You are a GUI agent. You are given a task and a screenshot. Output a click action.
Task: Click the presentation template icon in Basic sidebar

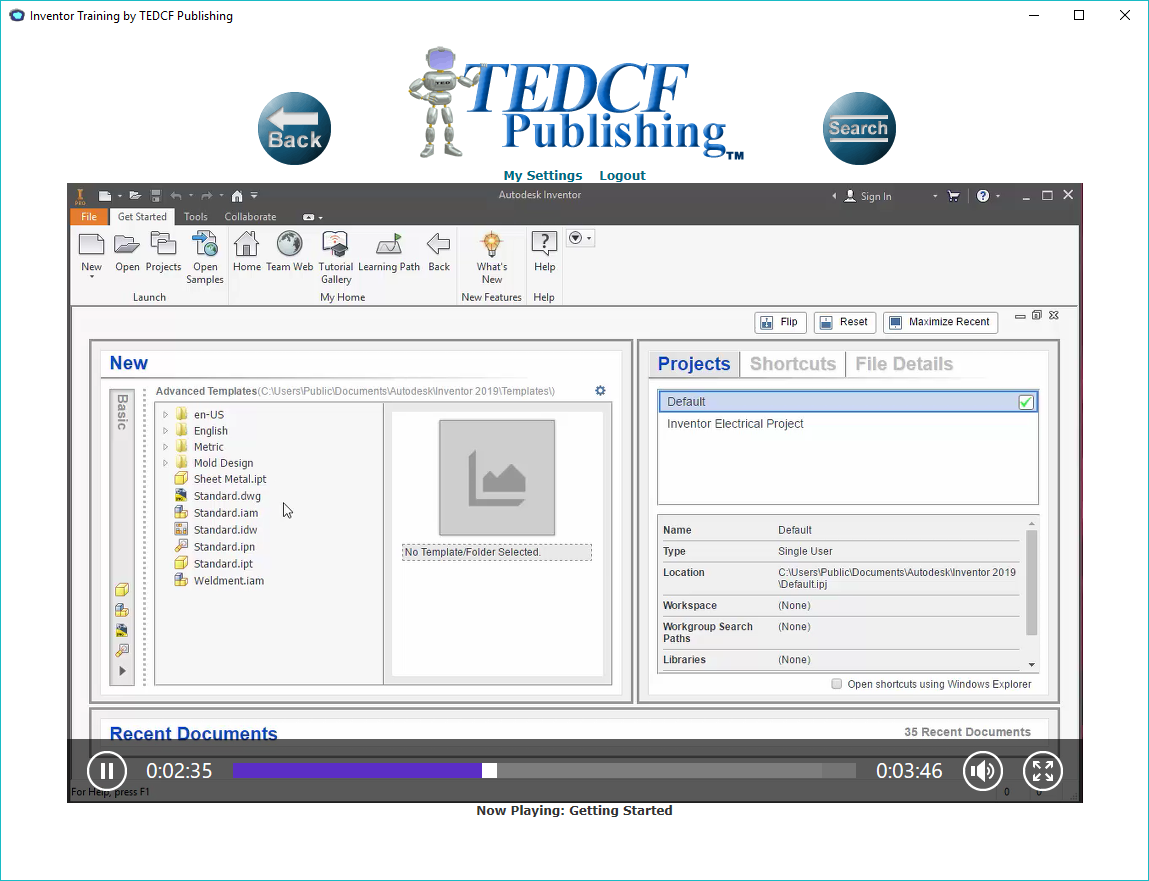[122, 650]
